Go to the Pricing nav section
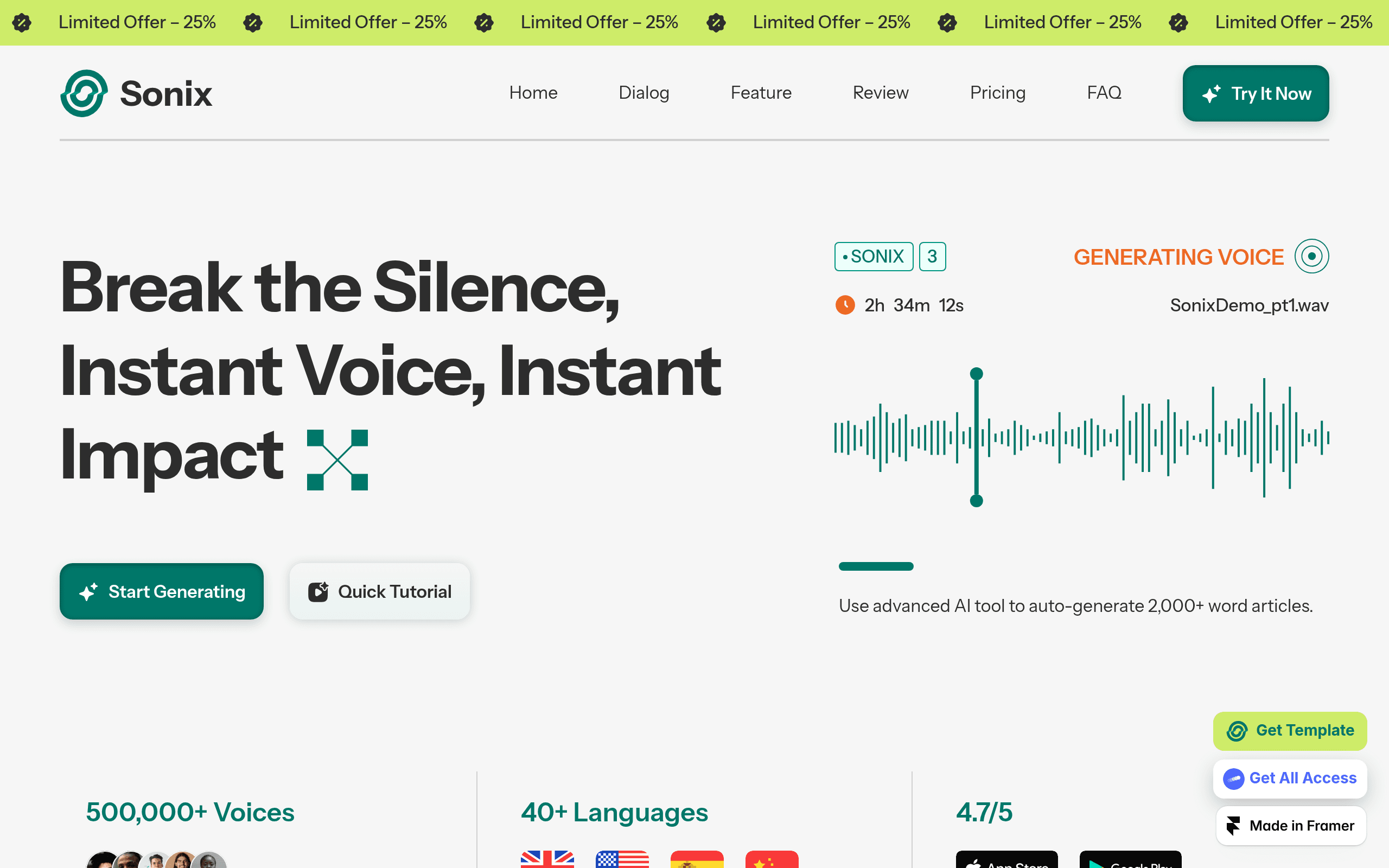Screen dimensions: 1389x868 coord(998,93)
